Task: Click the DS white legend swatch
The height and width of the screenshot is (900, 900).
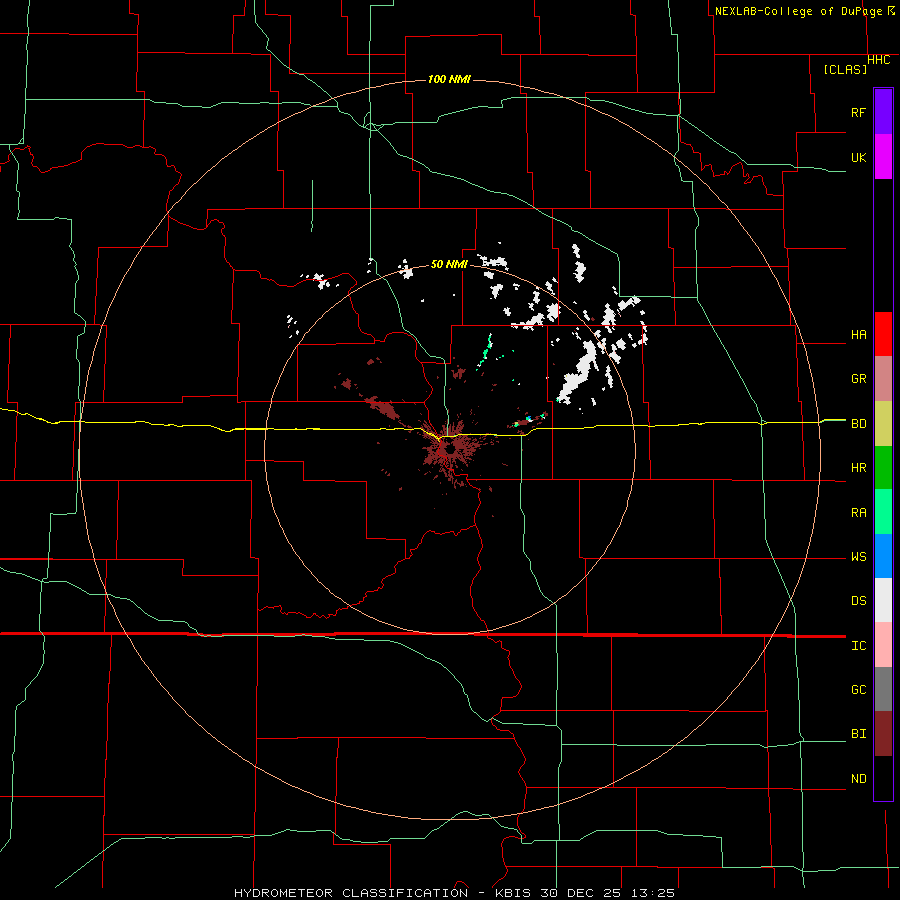Action: [883, 600]
